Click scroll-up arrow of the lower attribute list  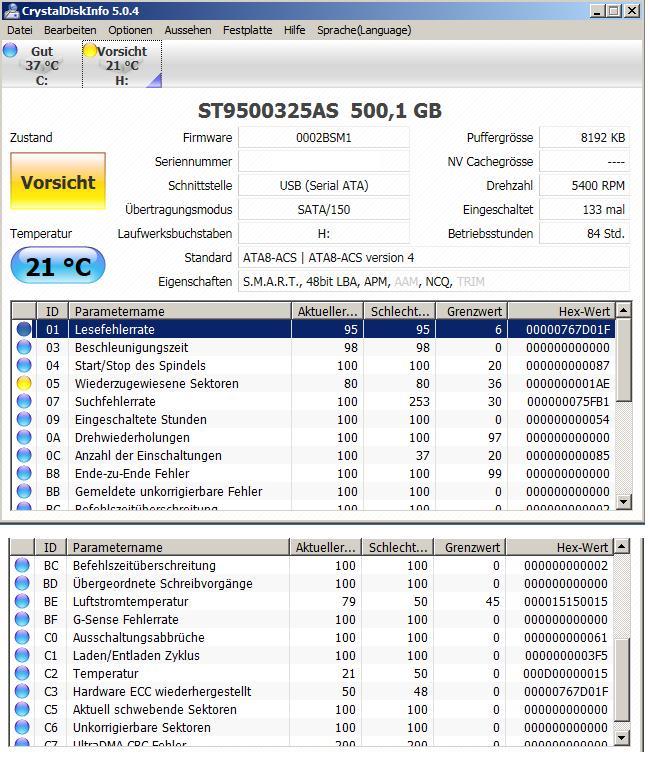(621, 546)
